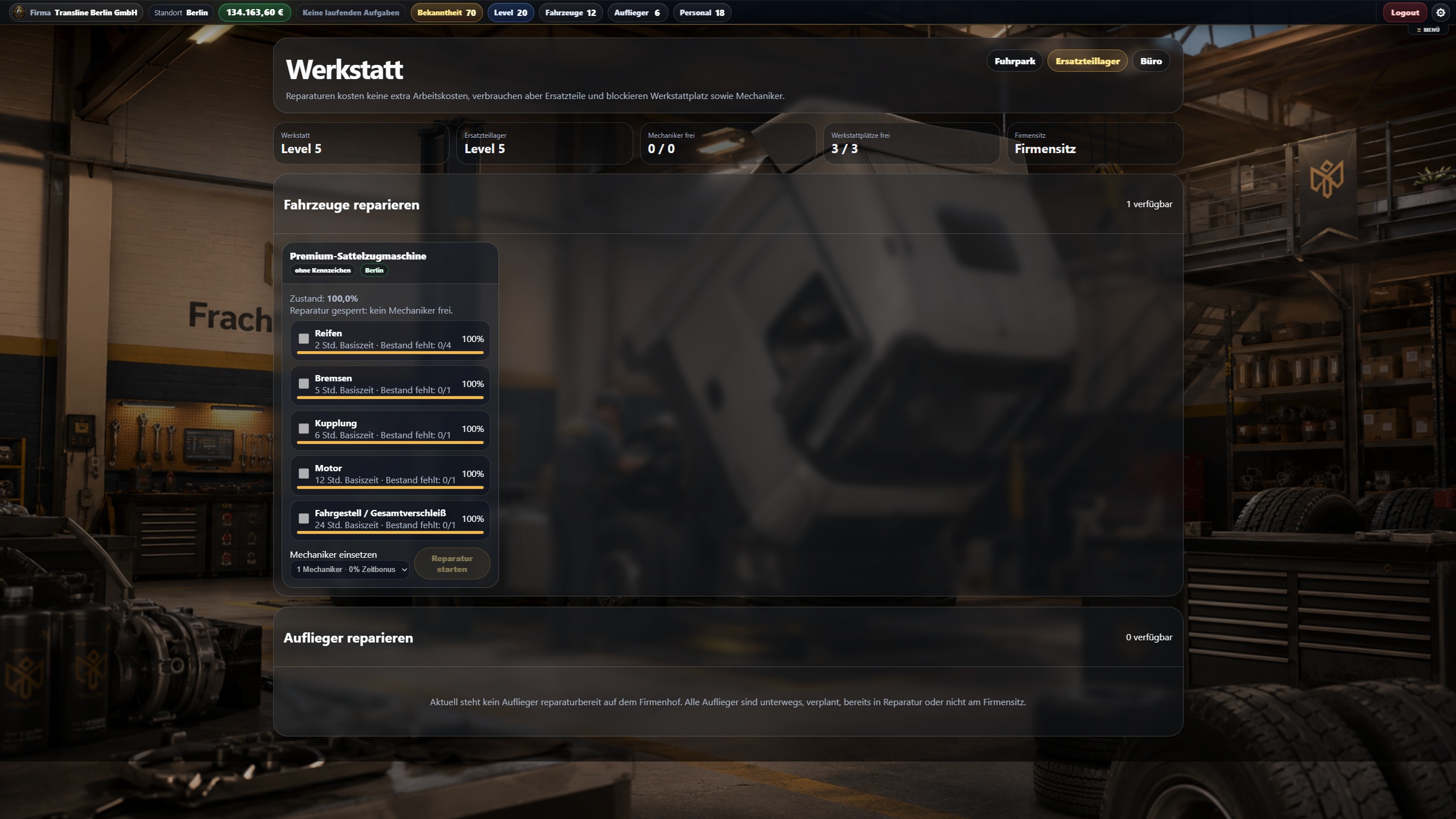Click the Mechaniker frei 0 / 0 stat
1456x819 pixels.
tap(728, 143)
